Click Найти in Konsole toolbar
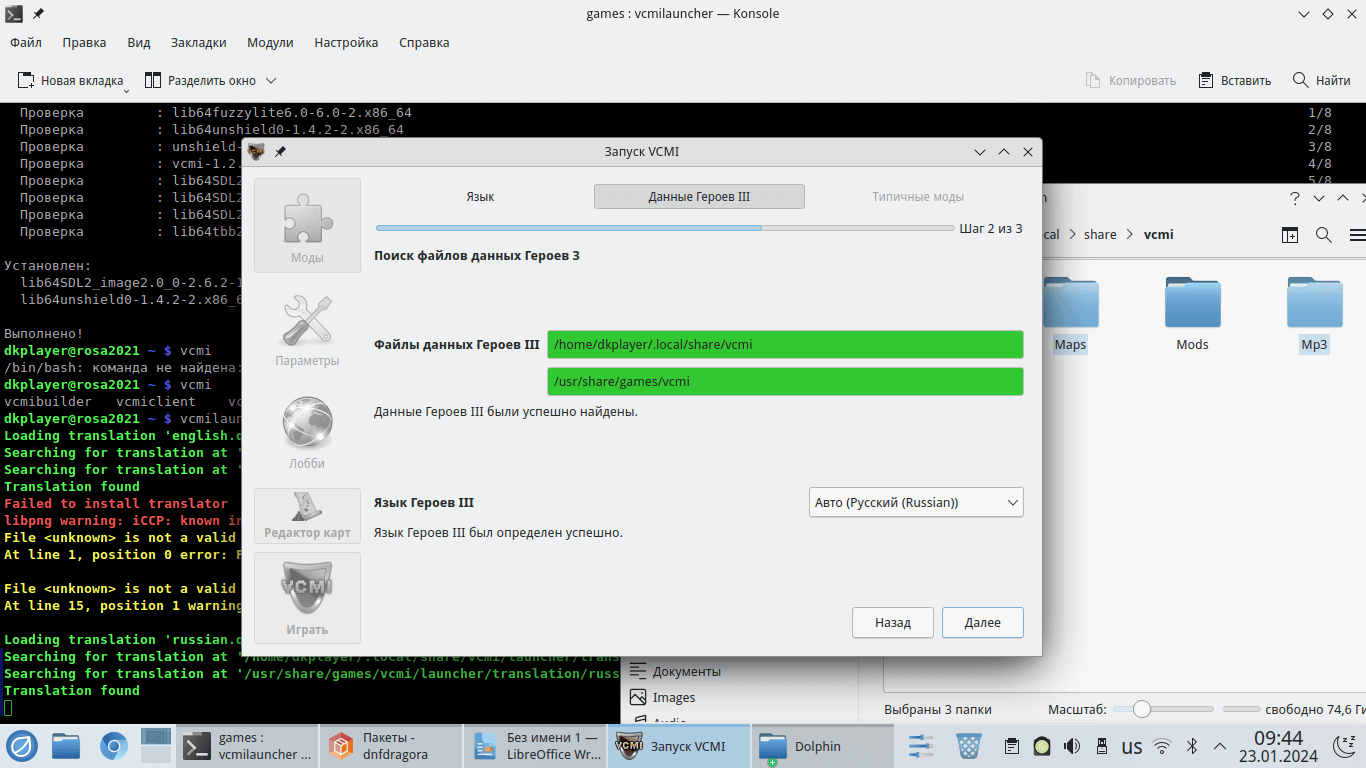This screenshot has width=1366, height=768. pos(1321,80)
